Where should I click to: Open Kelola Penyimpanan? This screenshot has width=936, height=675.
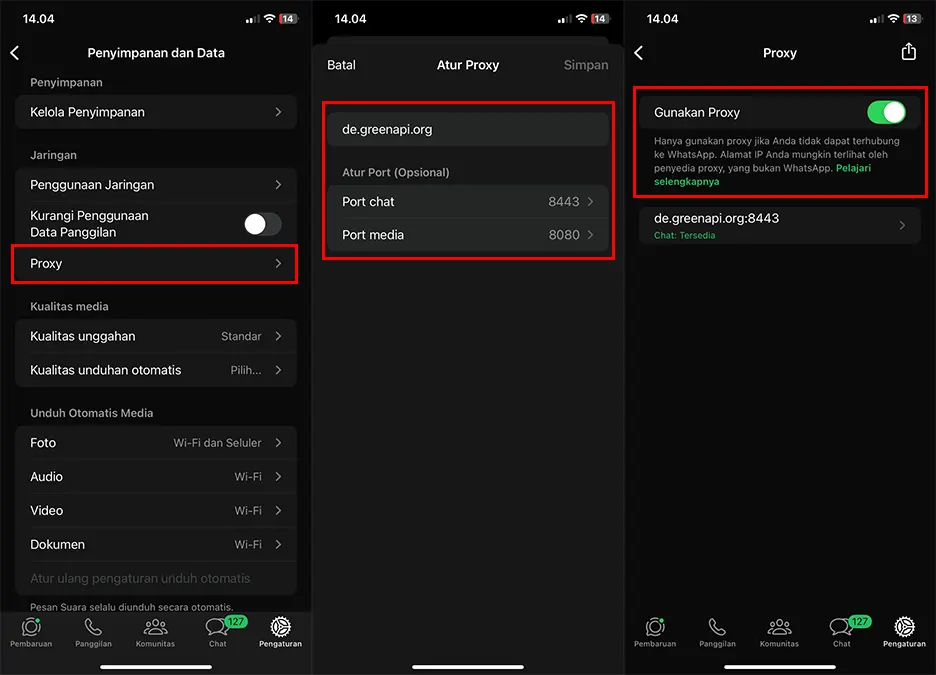point(156,112)
